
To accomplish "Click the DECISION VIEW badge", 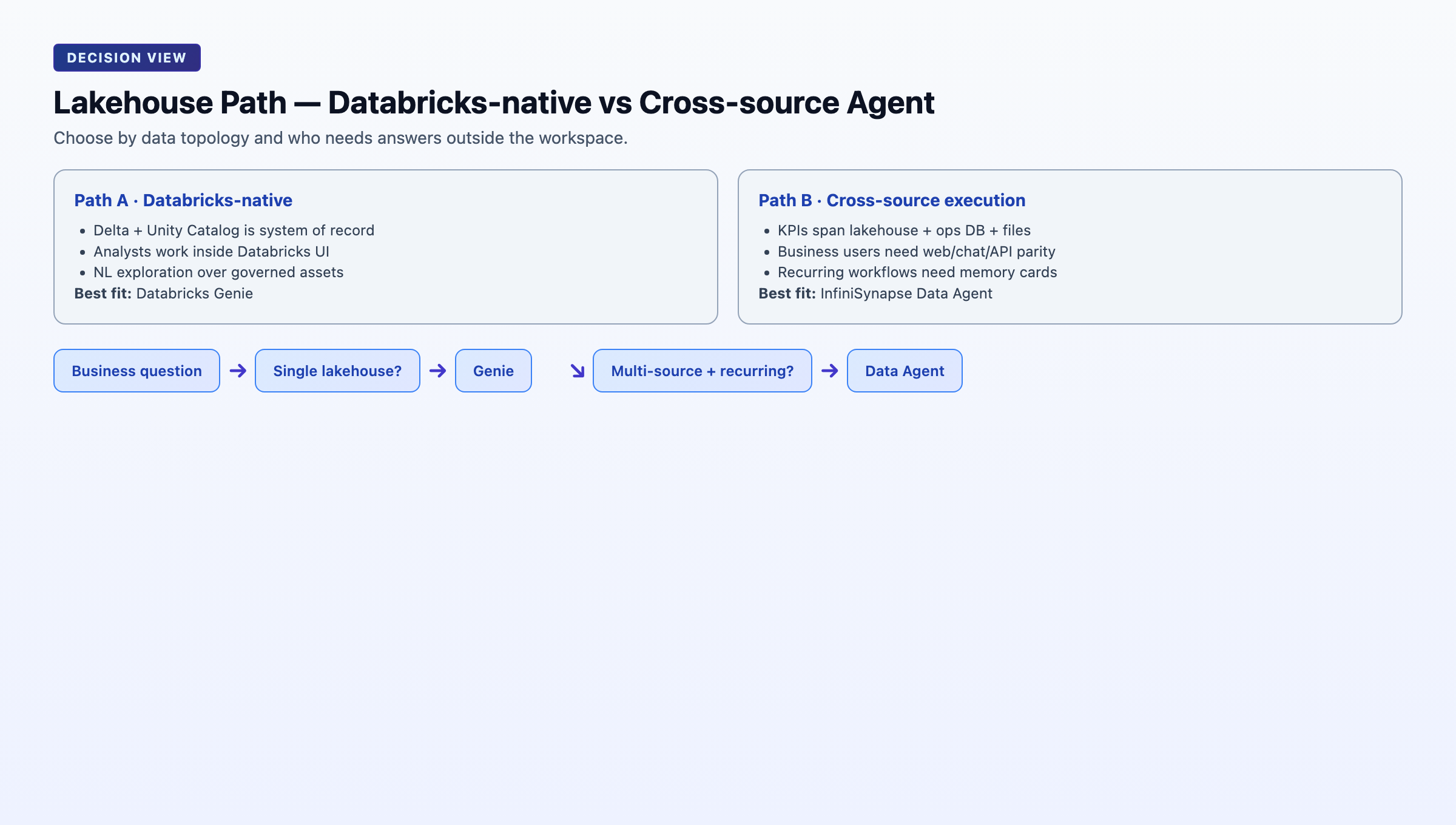I will 127,58.
